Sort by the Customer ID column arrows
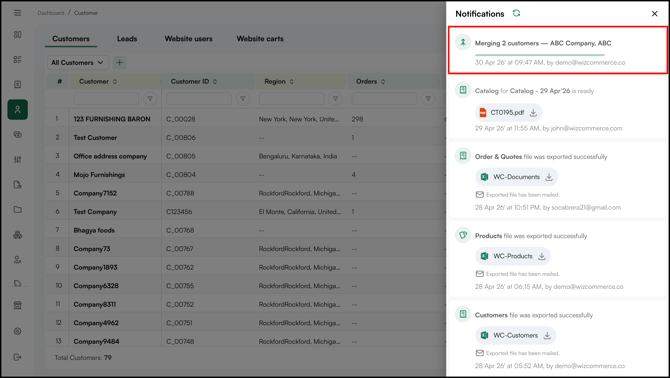 tap(215, 82)
